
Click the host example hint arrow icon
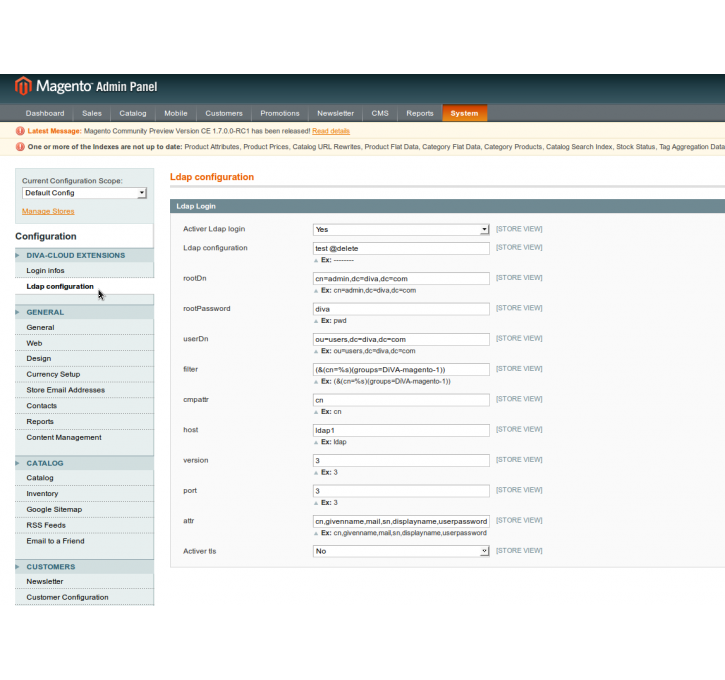pos(316,442)
